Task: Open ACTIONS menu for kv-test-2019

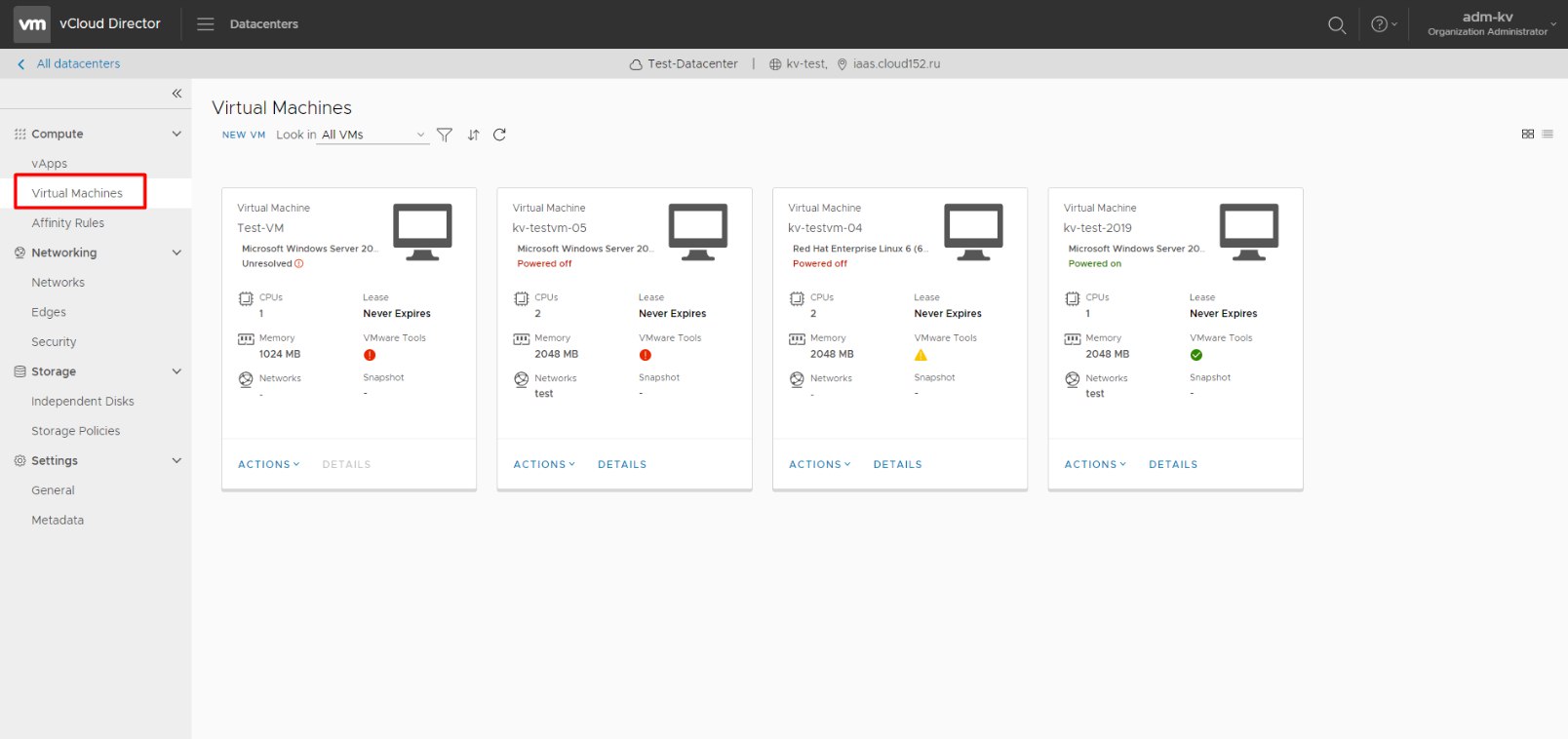Action: pyautogui.click(x=1095, y=465)
